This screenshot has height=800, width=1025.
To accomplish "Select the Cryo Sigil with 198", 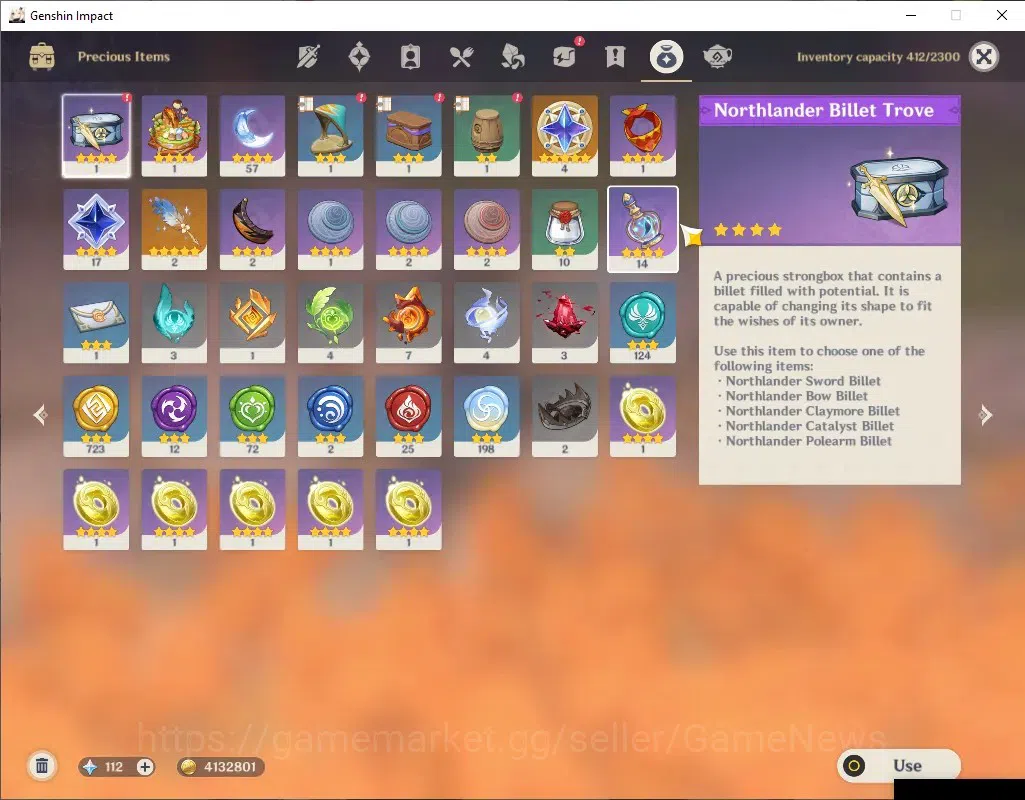I will pyautogui.click(x=486, y=416).
